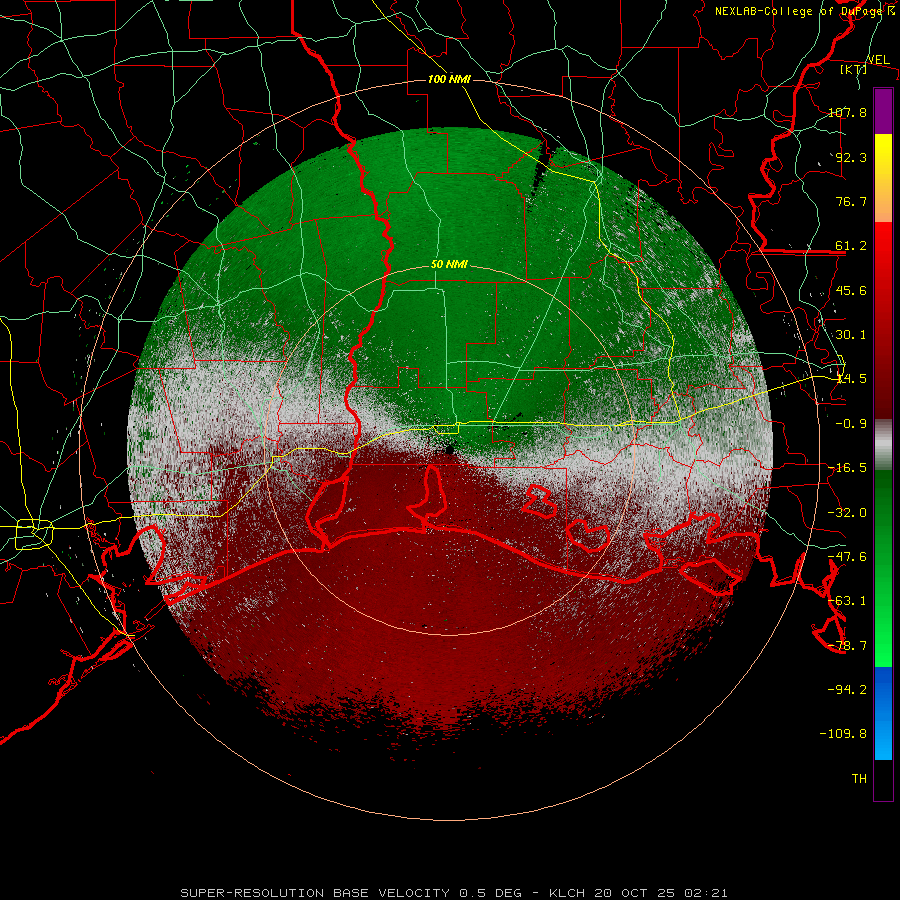This screenshot has width=900, height=900.
Task: Click the 76.7 scale value
Action: (851, 201)
